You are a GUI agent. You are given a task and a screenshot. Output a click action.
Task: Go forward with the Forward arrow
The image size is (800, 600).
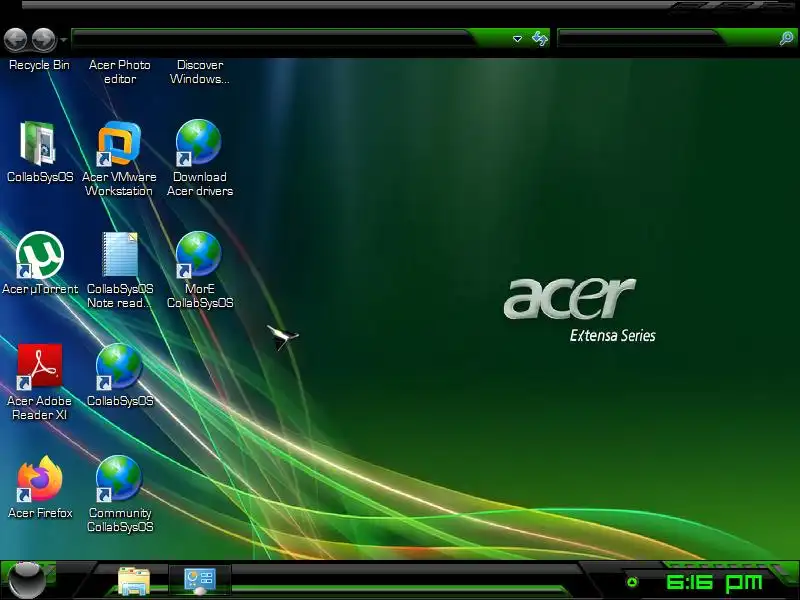coord(44,39)
